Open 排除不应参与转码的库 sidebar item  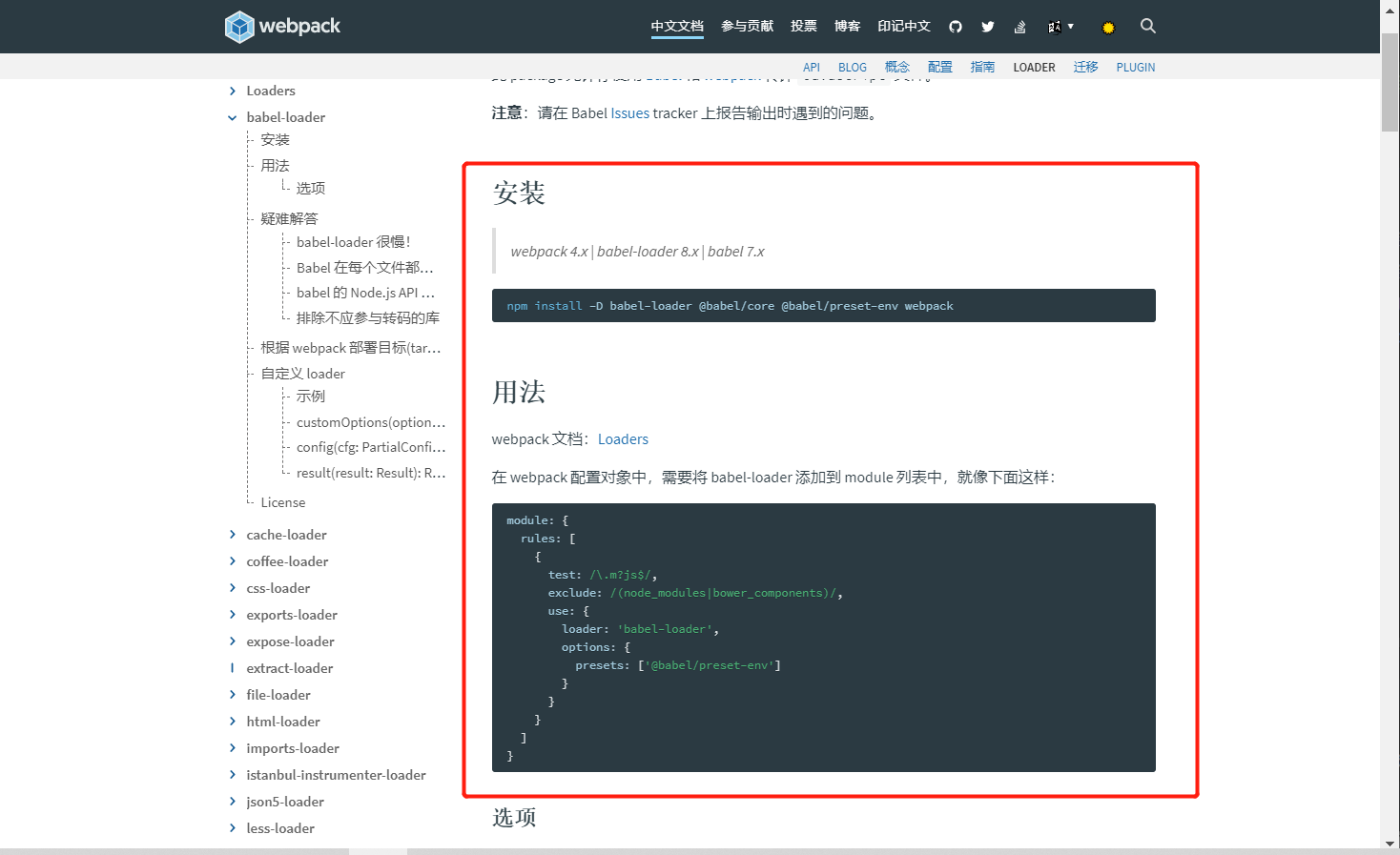coord(367,317)
